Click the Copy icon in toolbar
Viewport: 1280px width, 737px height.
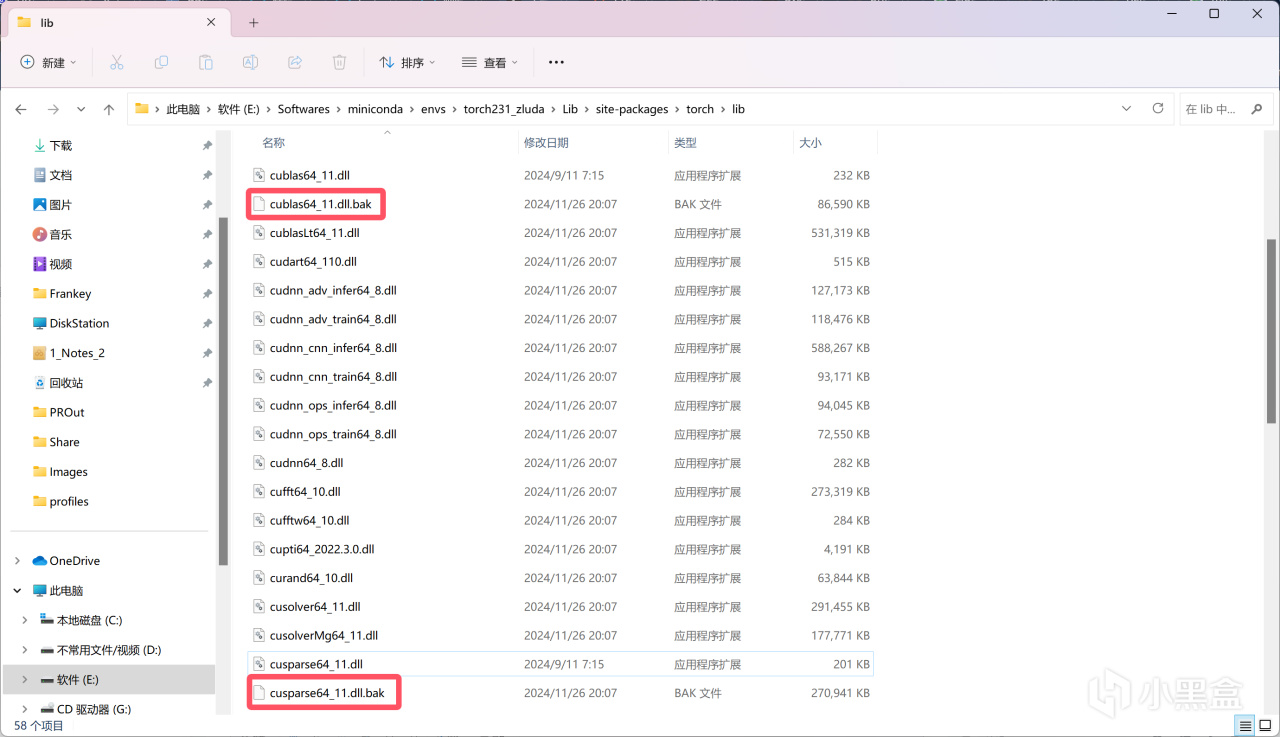coord(161,62)
